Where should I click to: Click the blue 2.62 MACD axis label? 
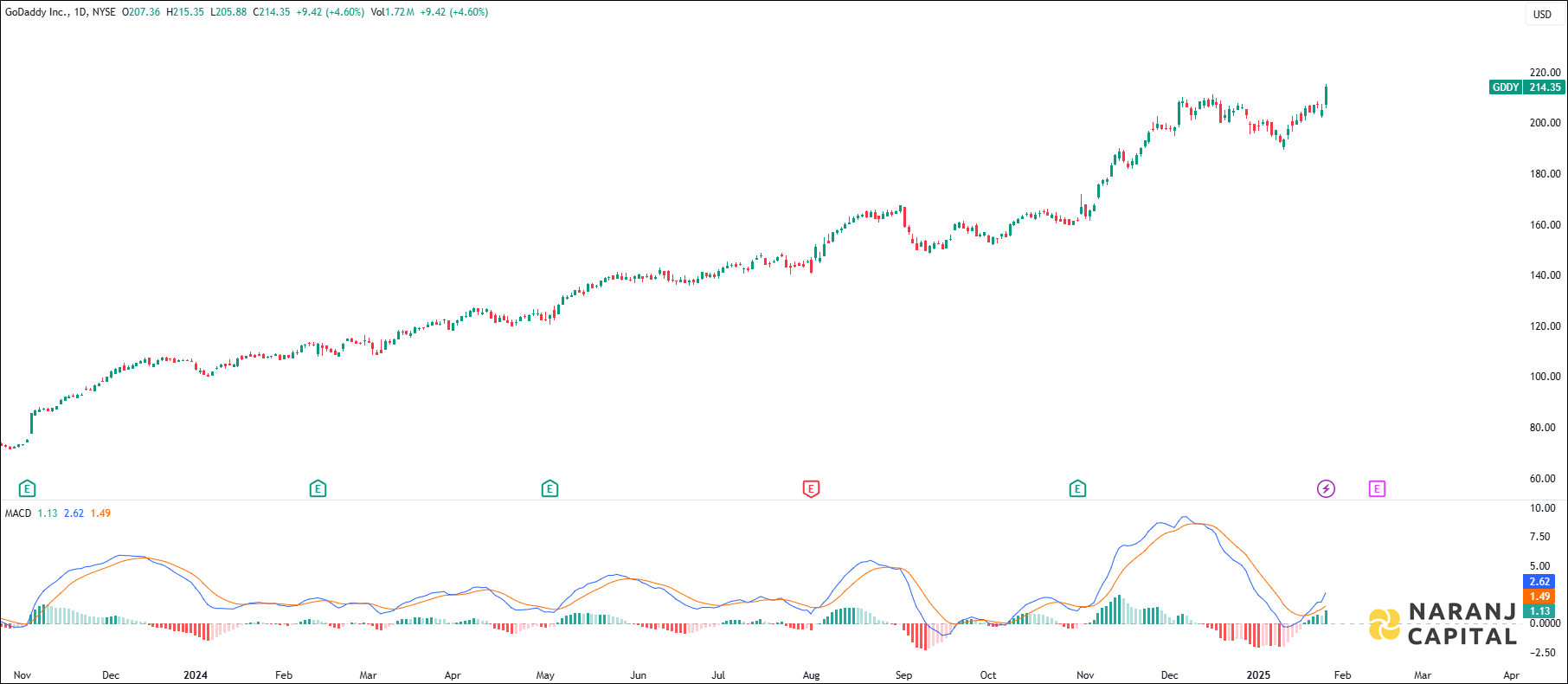[1539, 582]
